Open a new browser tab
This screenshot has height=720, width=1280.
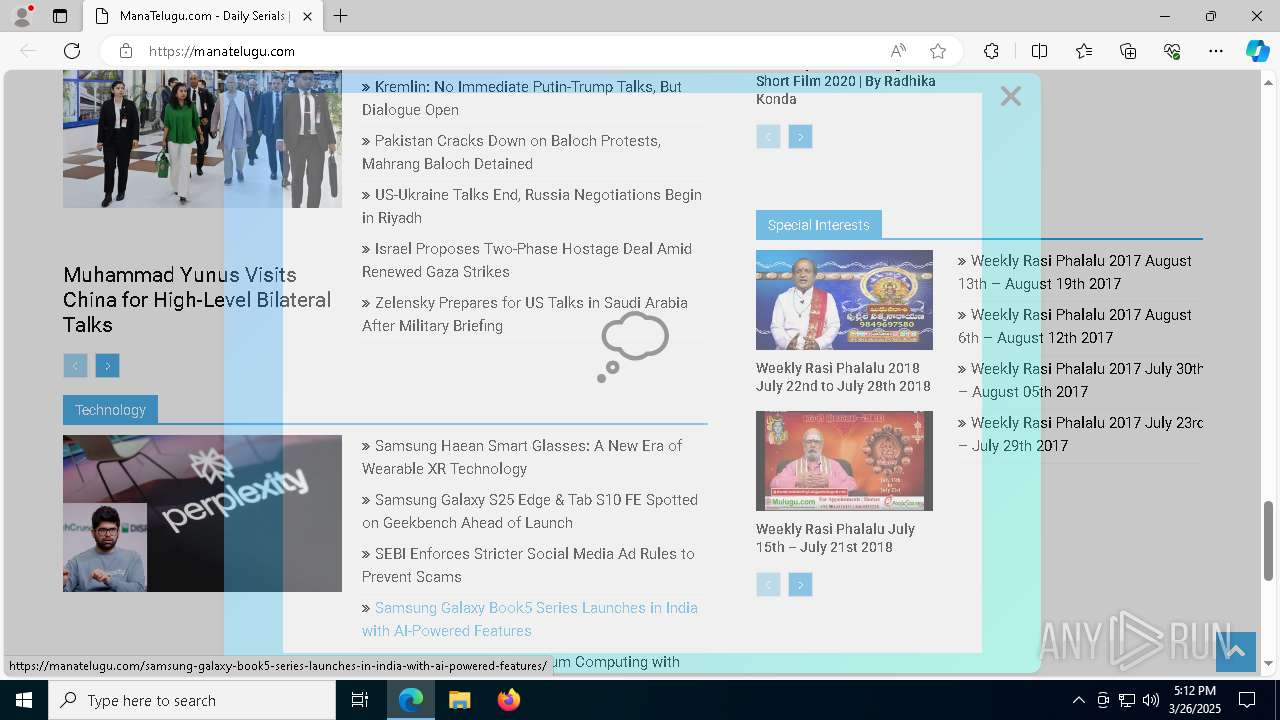341,16
